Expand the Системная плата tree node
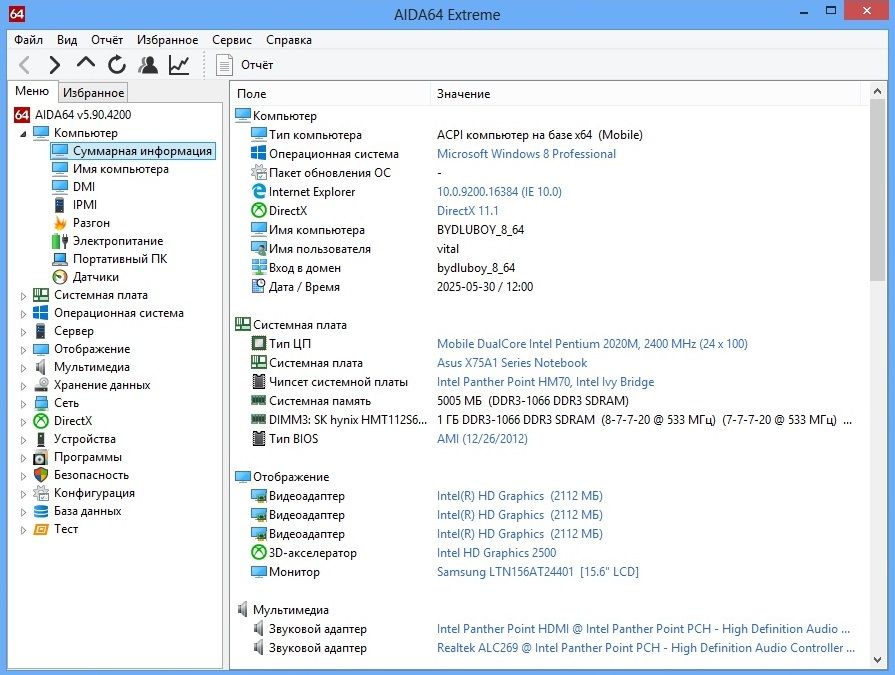895x675 pixels. [23, 296]
